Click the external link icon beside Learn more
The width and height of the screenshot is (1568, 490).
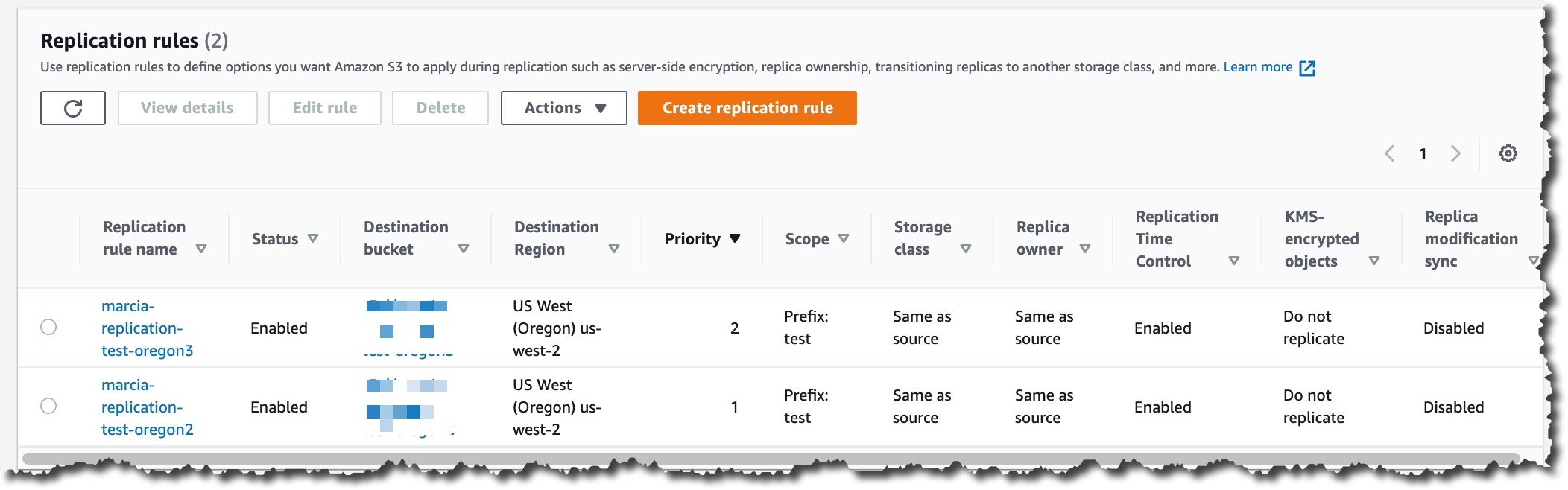point(1307,68)
